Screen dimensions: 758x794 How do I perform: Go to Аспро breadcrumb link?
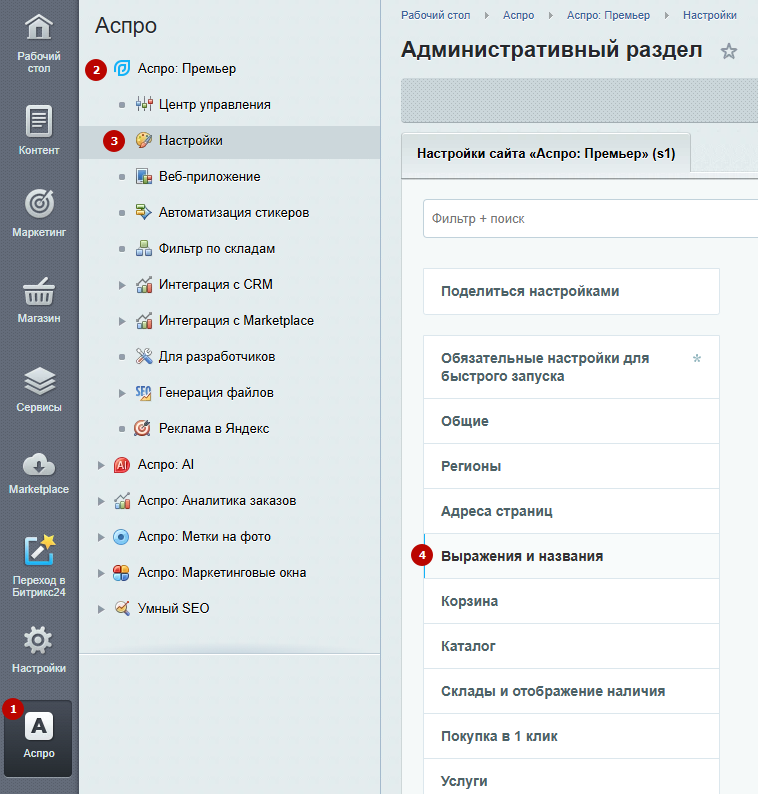[x=518, y=15]
